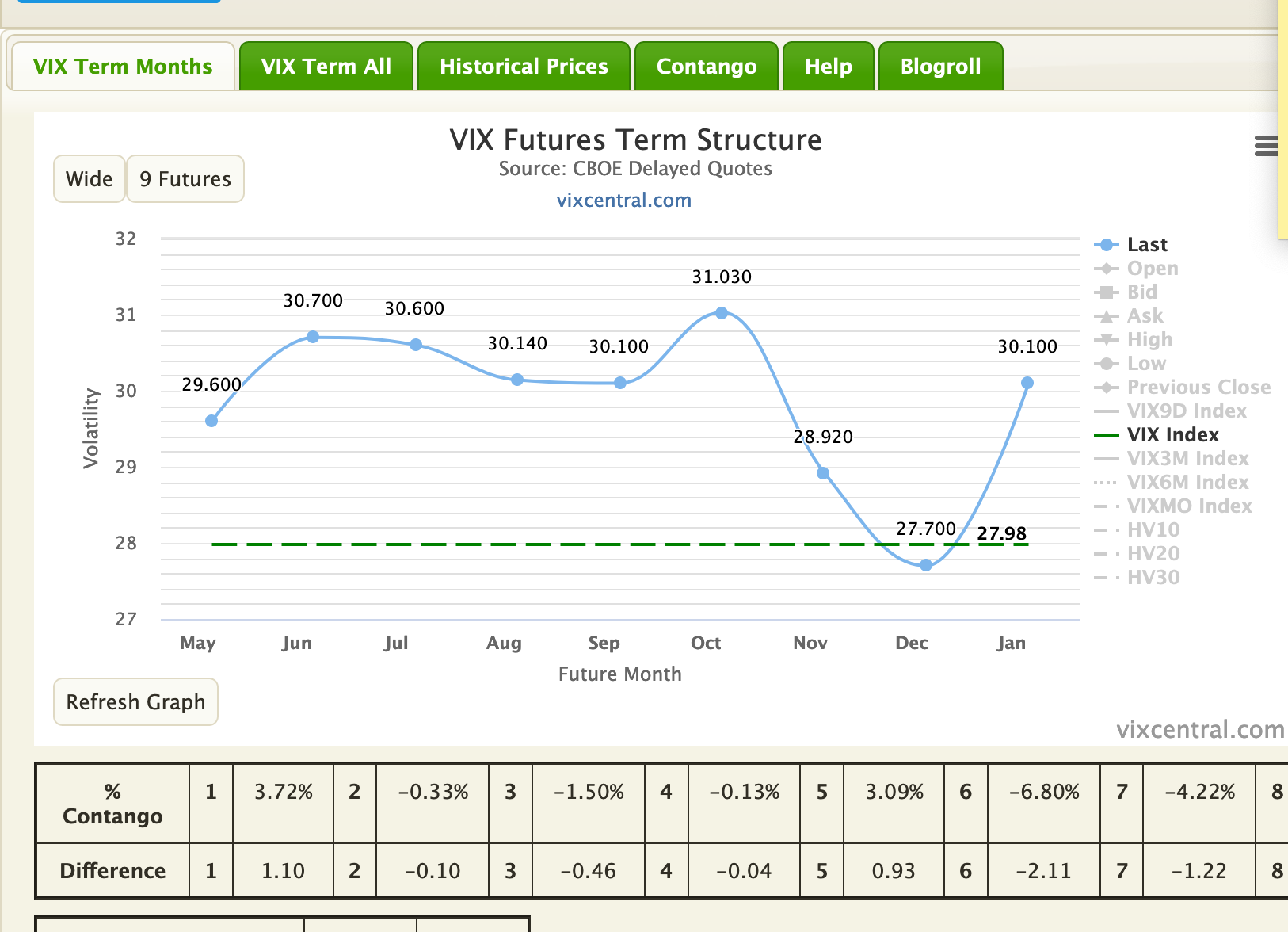1288x932 pixels.
Task: Toggle the High series in legend
Action: pos(1134,340)
